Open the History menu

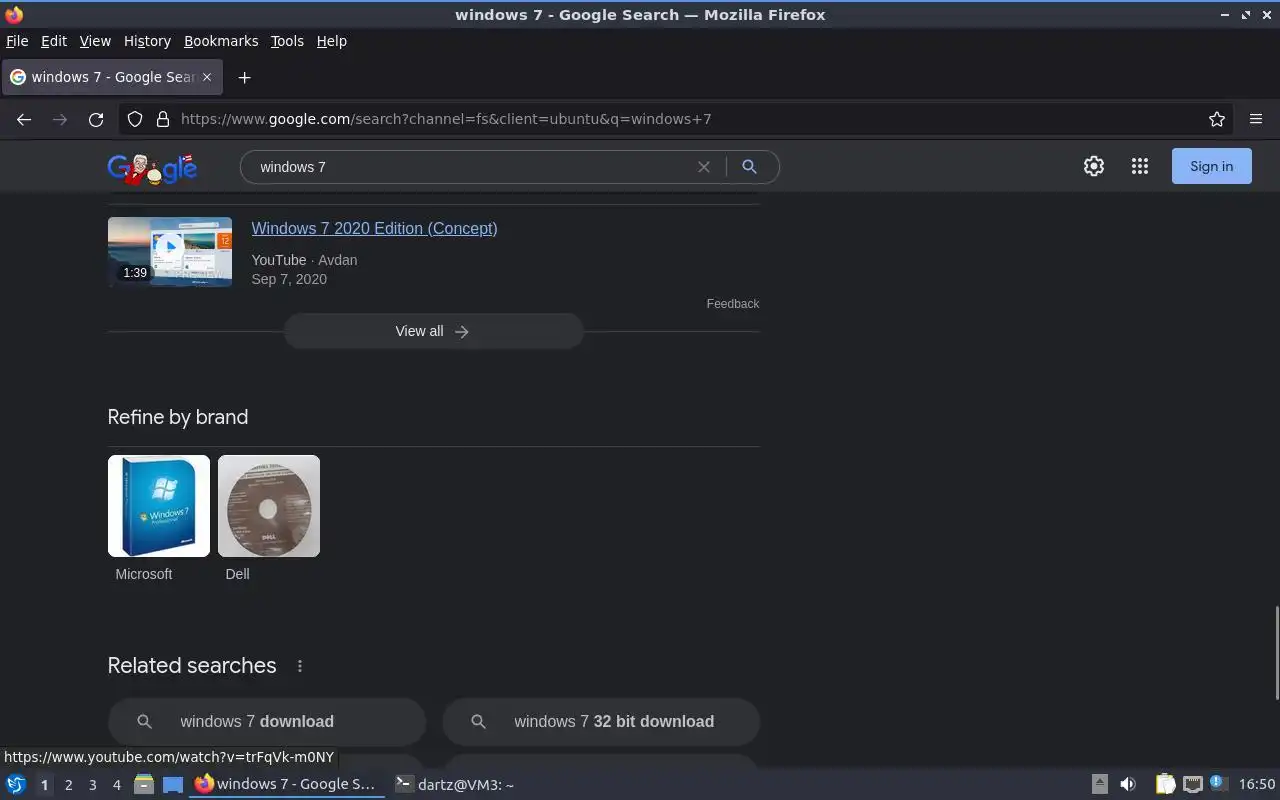click(x=147, y=41)
